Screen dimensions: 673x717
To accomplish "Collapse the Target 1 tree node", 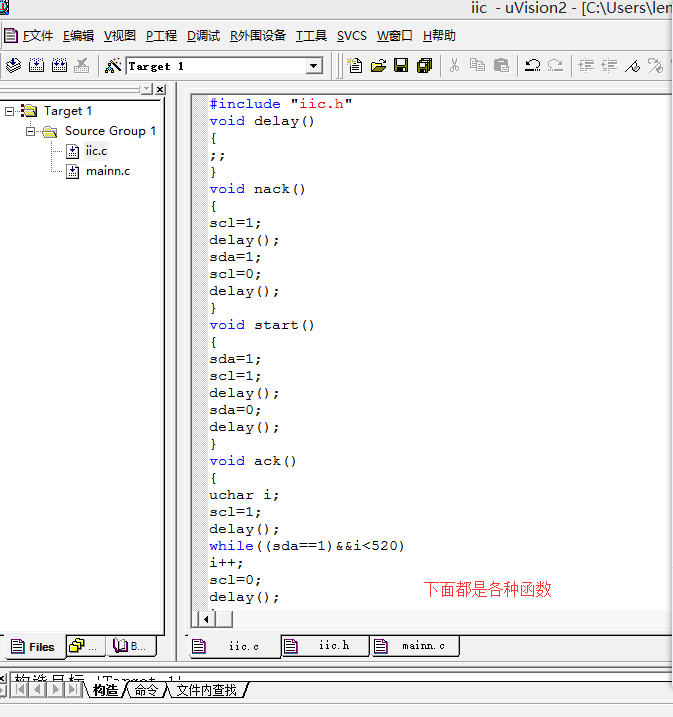I will pyautogui.click(x=9, y=111).
